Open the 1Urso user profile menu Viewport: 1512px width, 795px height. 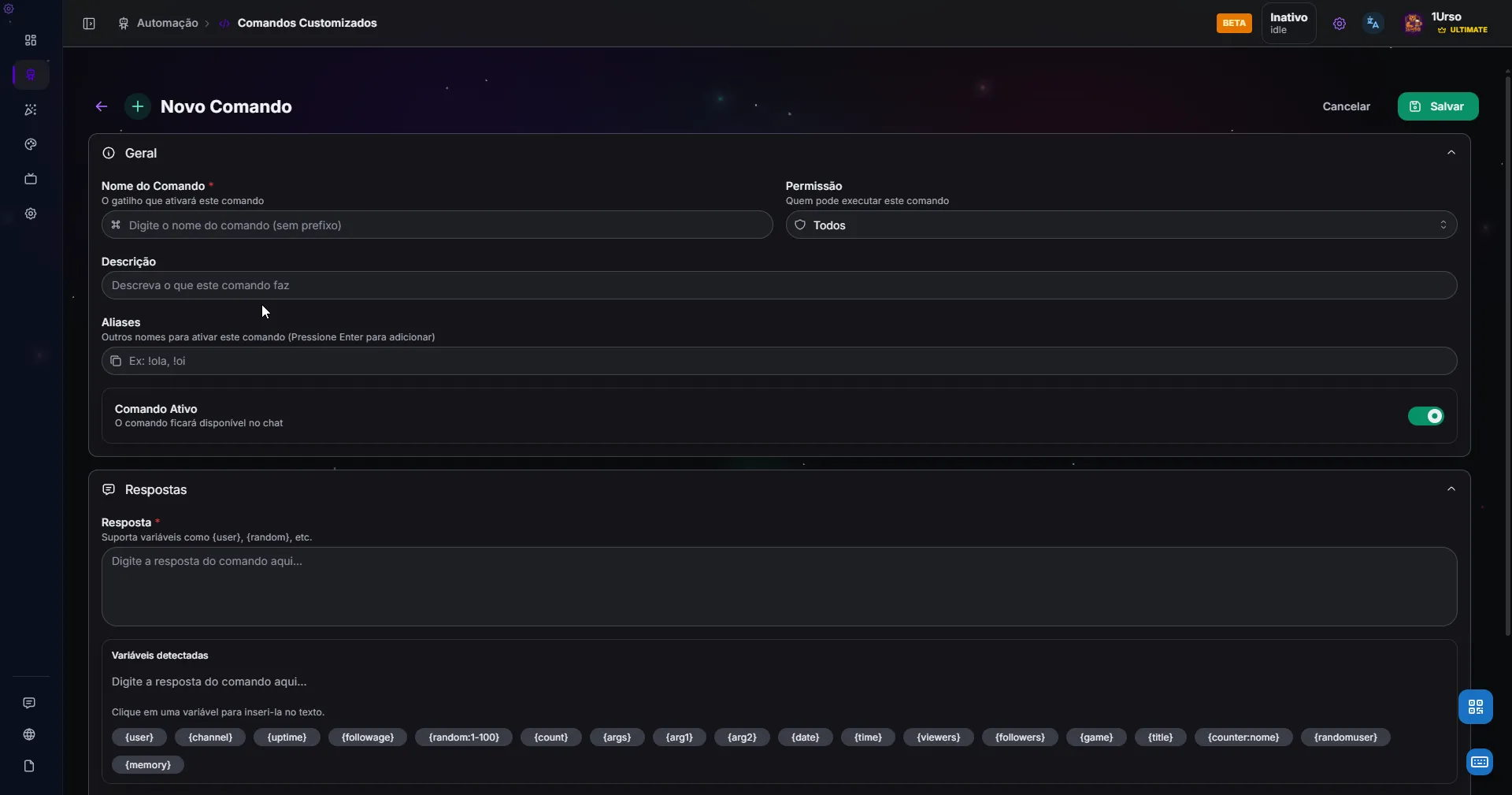coord(1447,23)
